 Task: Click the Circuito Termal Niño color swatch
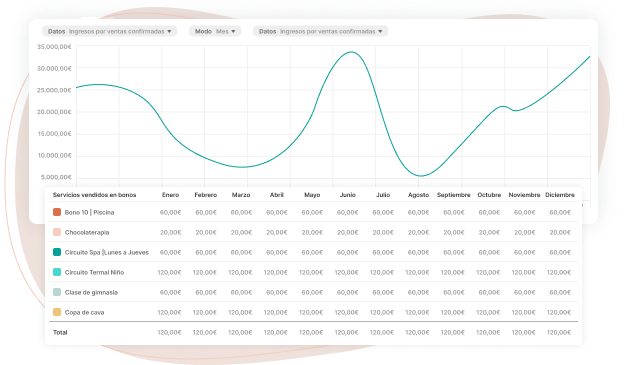[57, 272]
